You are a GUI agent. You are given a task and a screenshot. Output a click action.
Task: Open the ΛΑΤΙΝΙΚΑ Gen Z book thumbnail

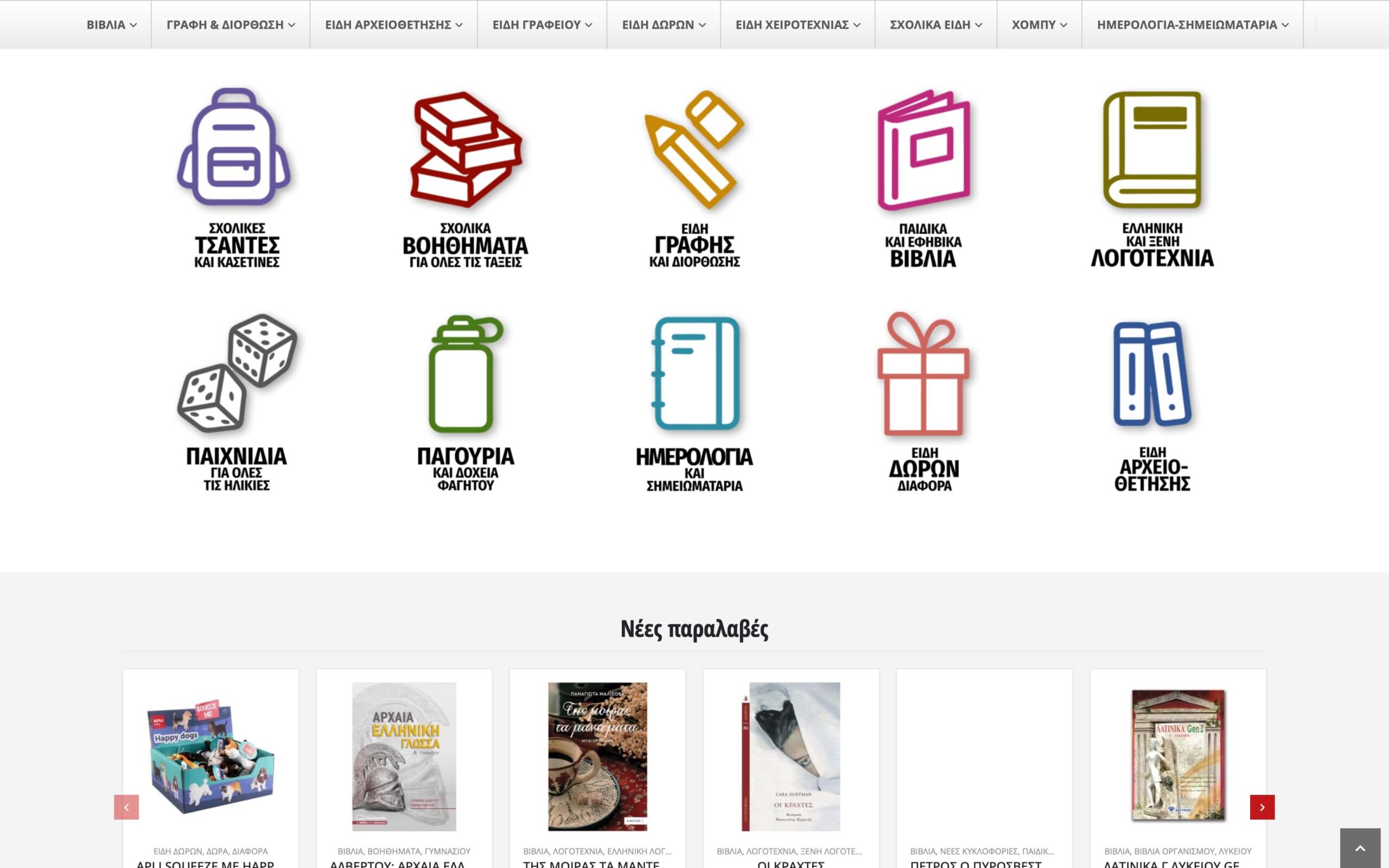point(1178,756)
